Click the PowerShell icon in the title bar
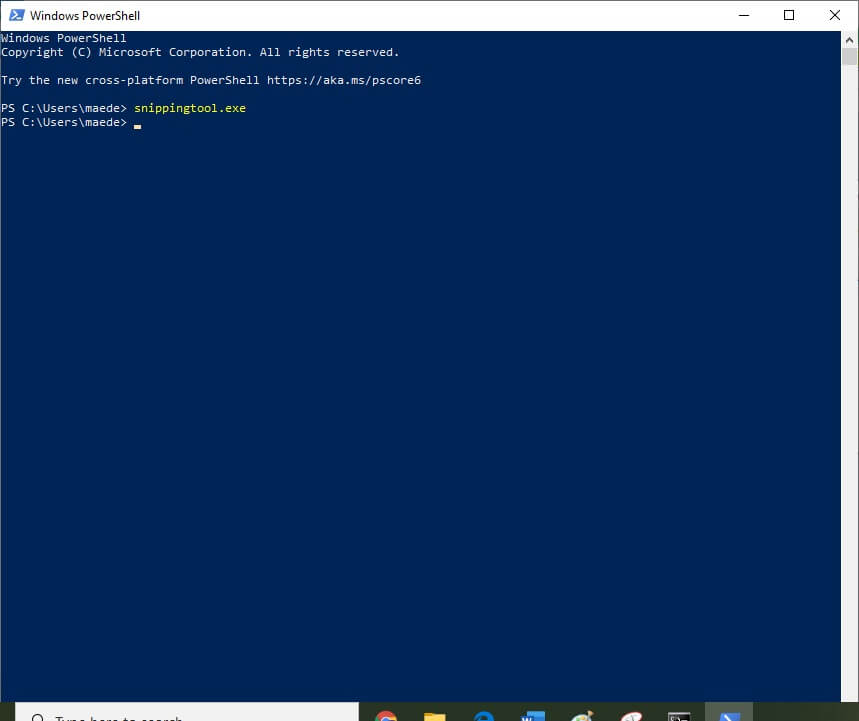This screenshot has width=859, height=721. point(15,15)
